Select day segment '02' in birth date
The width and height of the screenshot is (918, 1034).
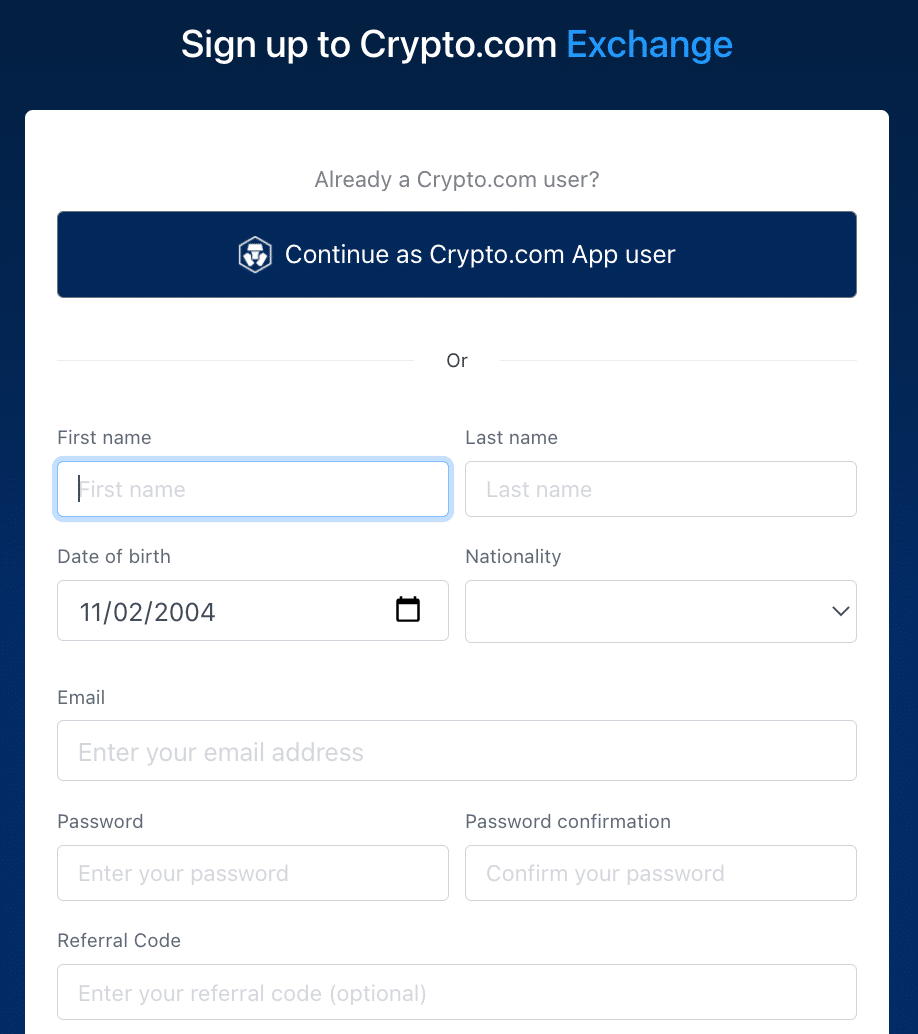pyautogui.click(x=129, y=612)
